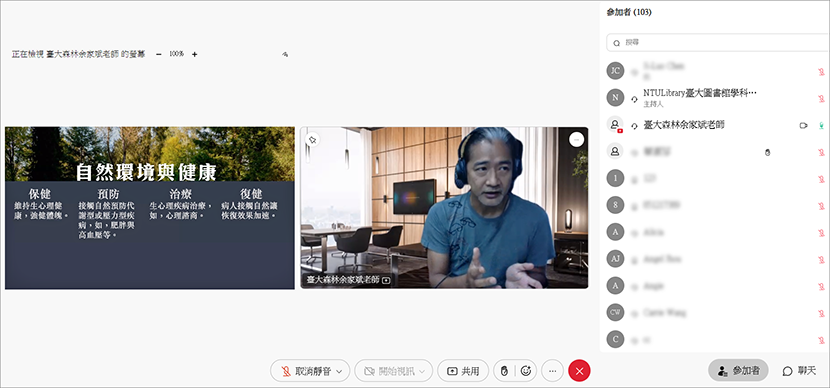The width and height of the screenshot is (830, 388).
Task: Toggle the 開始視訊 video button
Action: [389, 371]
